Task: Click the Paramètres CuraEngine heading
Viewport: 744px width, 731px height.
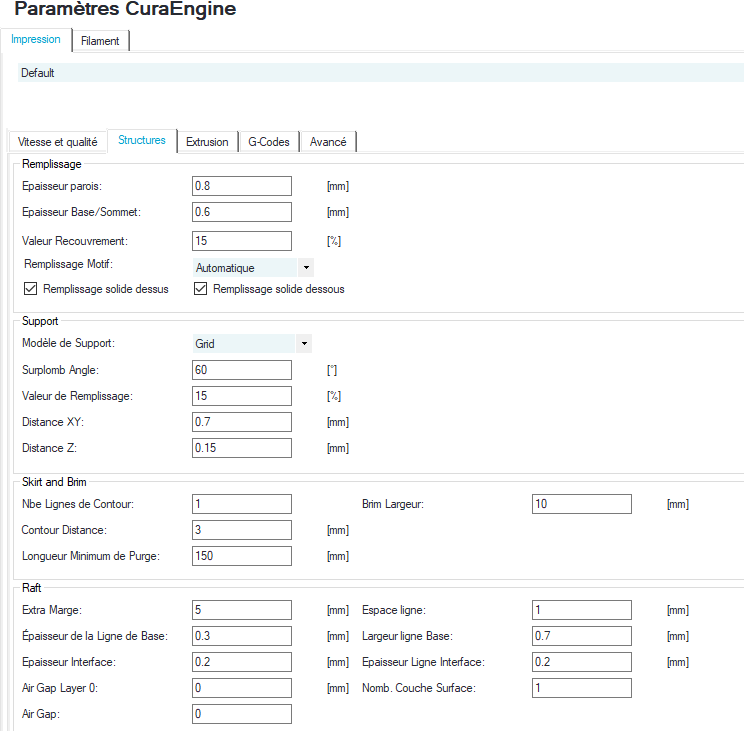Action: 125,9
